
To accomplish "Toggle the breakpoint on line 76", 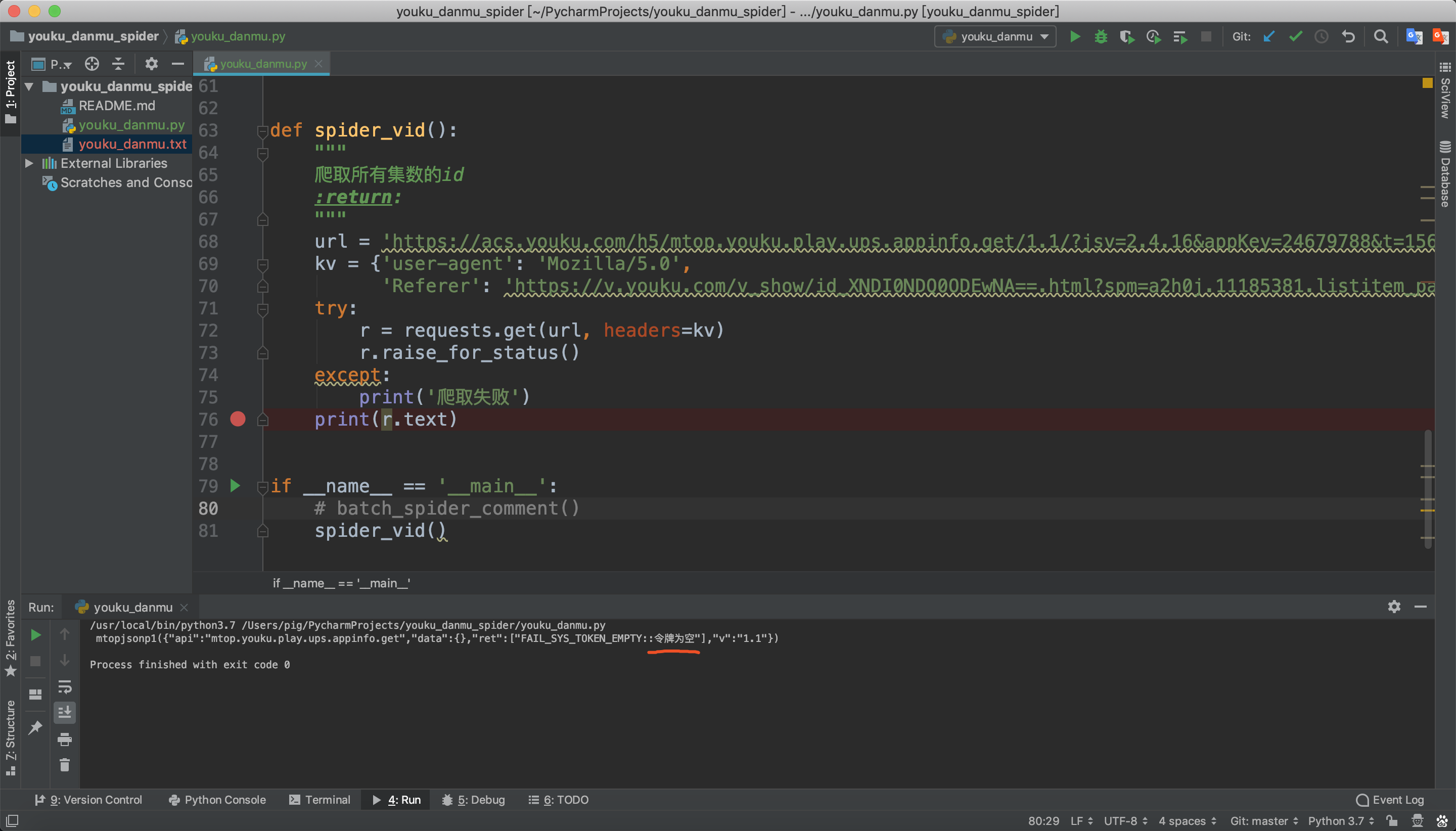I will tap(237, 419).
